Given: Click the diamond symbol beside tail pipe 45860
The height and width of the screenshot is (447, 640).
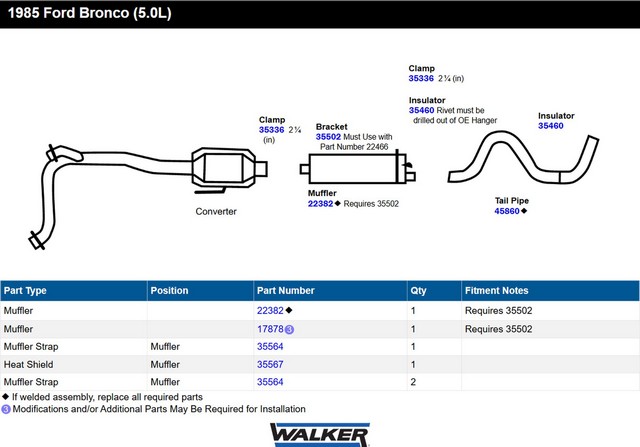Looking at the screenshot, I should [524, 211].
